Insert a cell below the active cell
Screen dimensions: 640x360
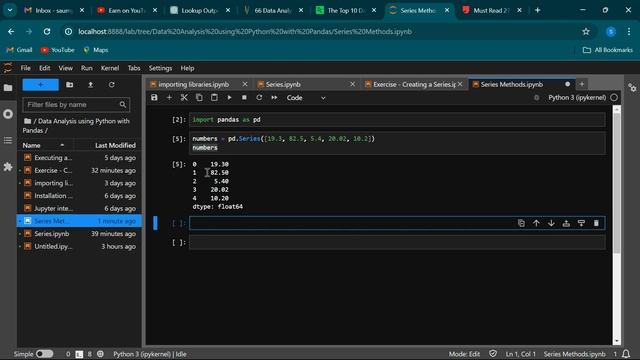coord(581,223)
